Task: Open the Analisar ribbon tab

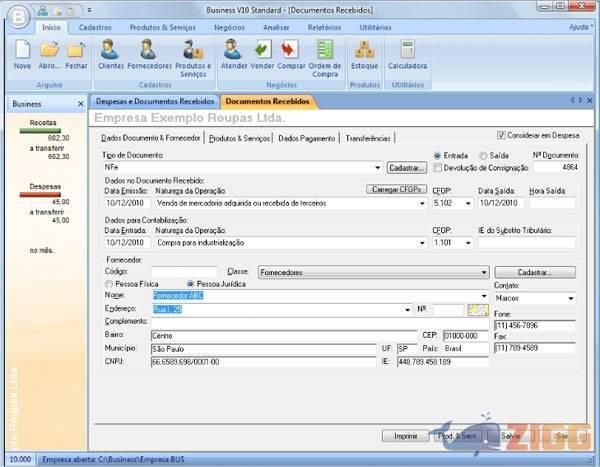Action: point(276,28)
